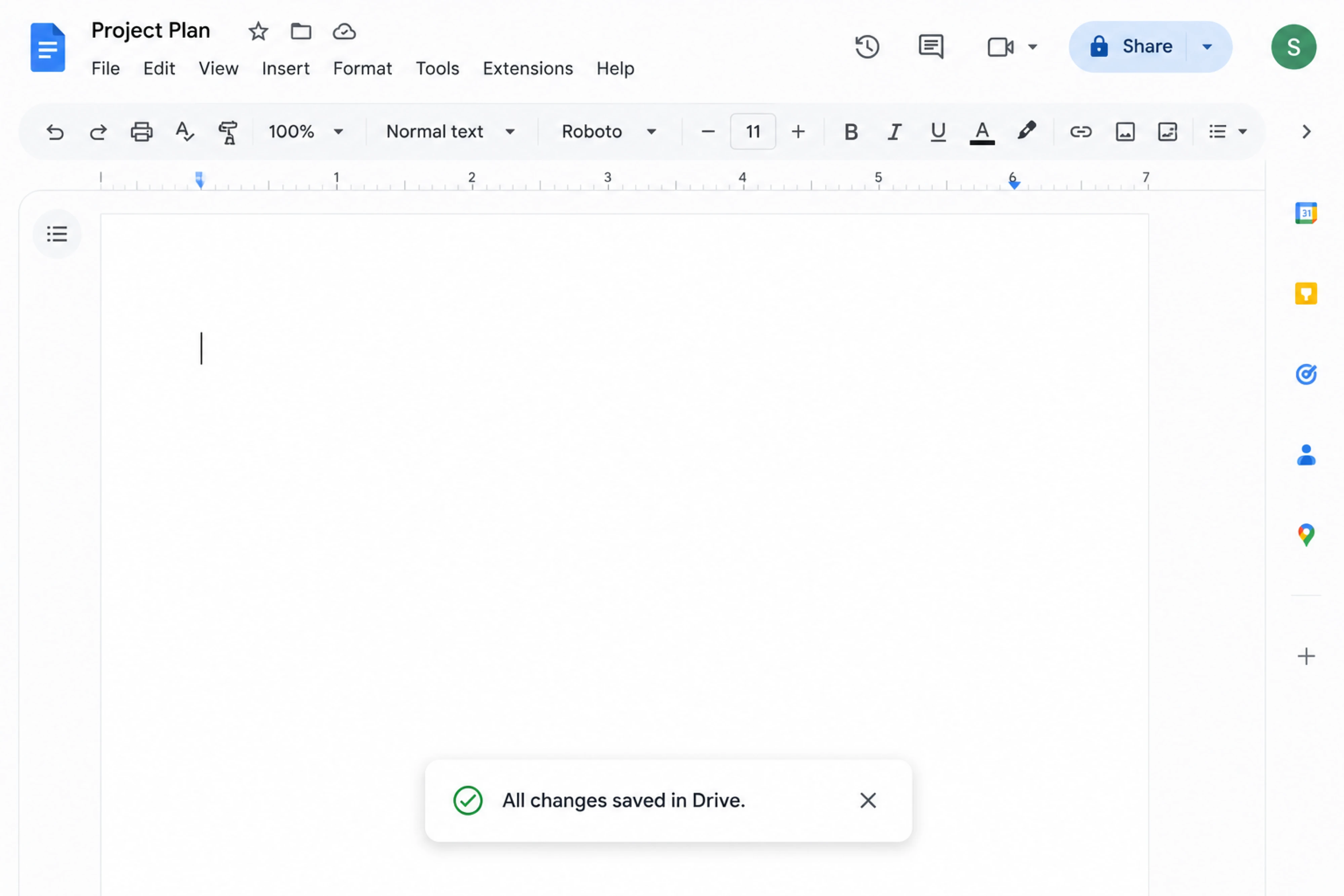Image resolution: width=1344 pixels, height=896 pixels.
Task: Open the Extensions menu
Action: (527, 69)
